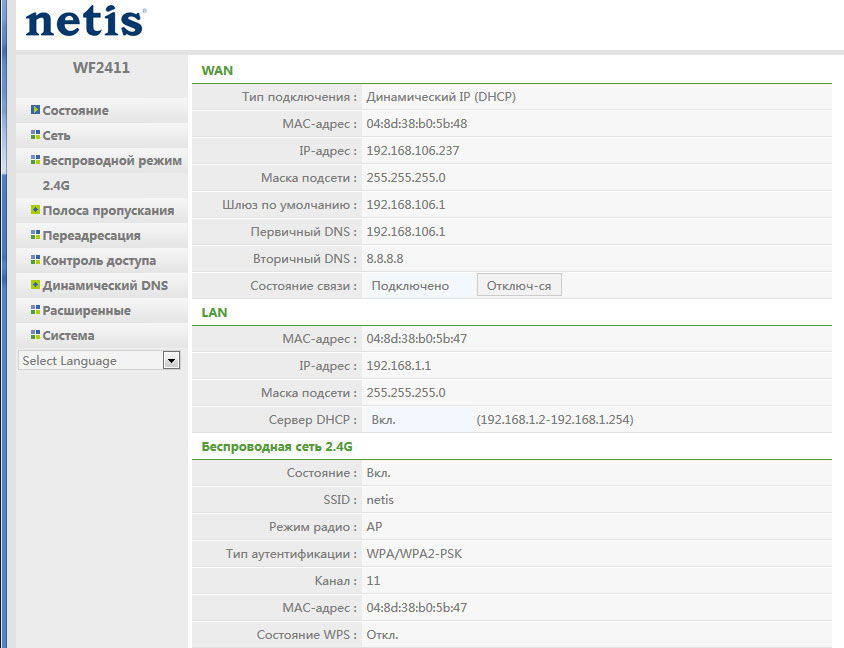Click the WAN IP address value 192.168.106.237

pyautogui.click(x=413, y=151)
